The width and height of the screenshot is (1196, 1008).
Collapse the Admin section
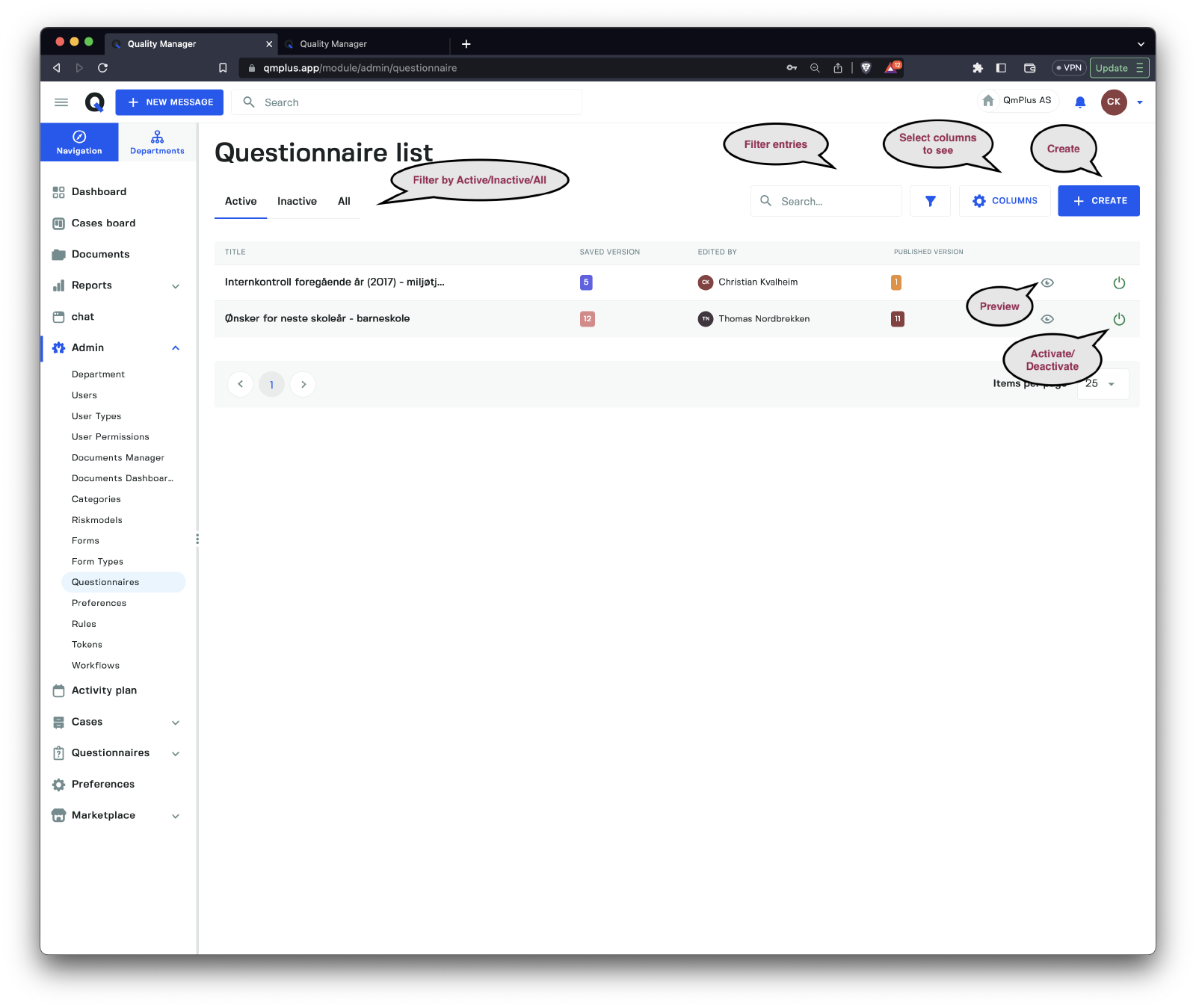click(176, 348)
